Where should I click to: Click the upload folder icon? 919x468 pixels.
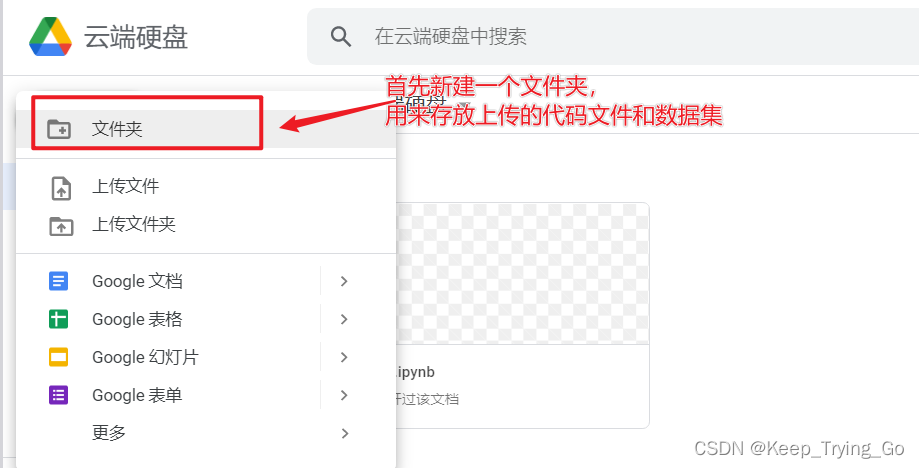61,226
